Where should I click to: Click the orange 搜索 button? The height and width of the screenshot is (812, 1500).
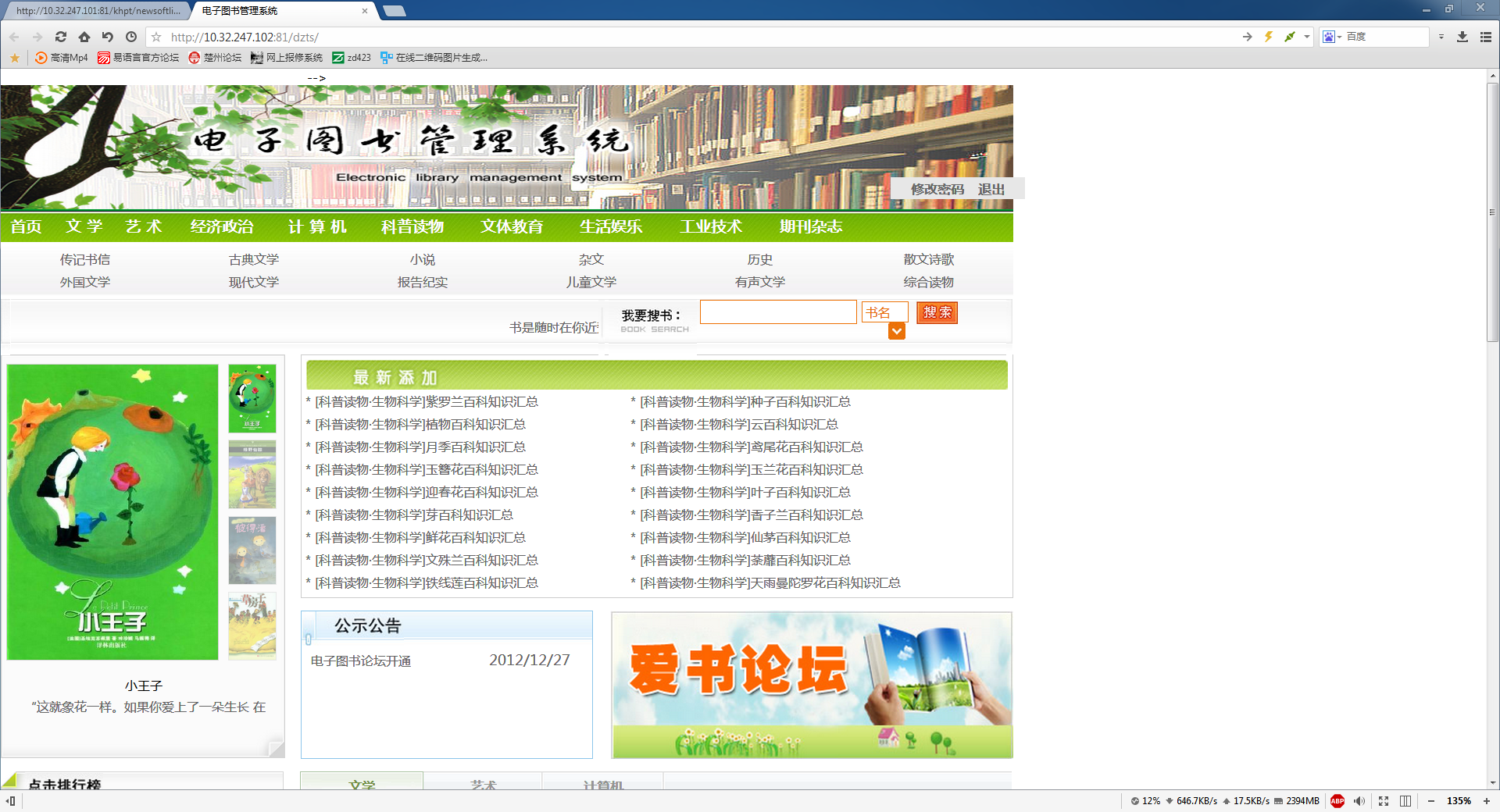pos(937,312)
